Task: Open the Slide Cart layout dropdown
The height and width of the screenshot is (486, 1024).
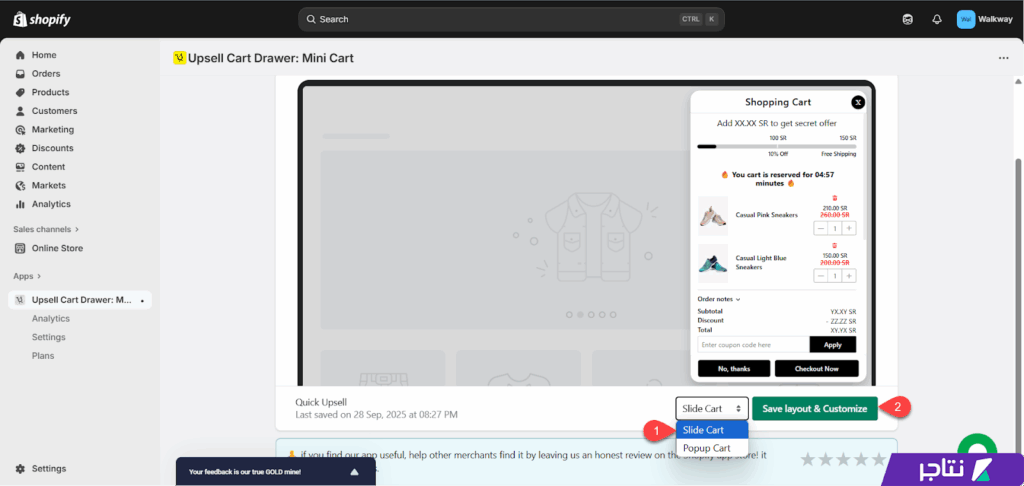Action: pyautogui.click(x=711, y=408)
